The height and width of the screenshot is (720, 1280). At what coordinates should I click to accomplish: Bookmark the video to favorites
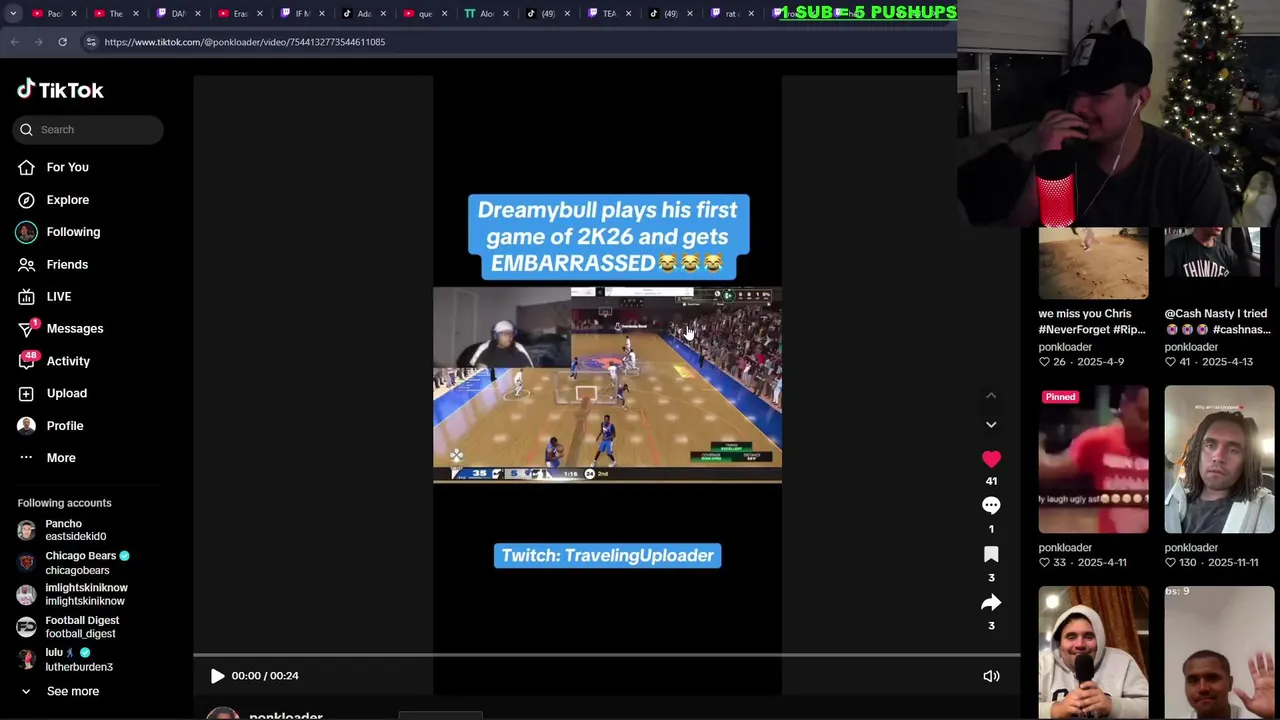click(x=991, y=554)
